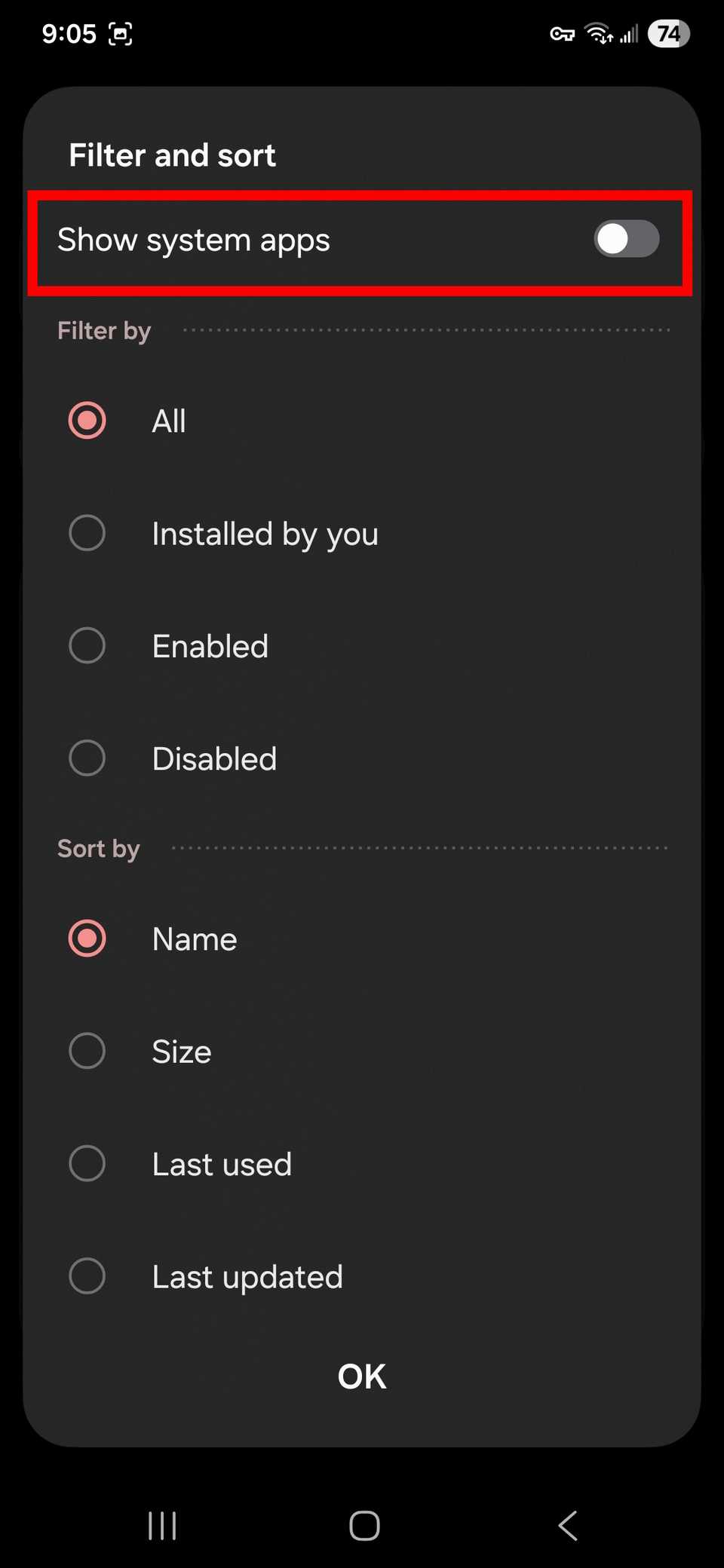Sort apps by Size
The image size is (724, 1568).
(x=87, y=1051)
